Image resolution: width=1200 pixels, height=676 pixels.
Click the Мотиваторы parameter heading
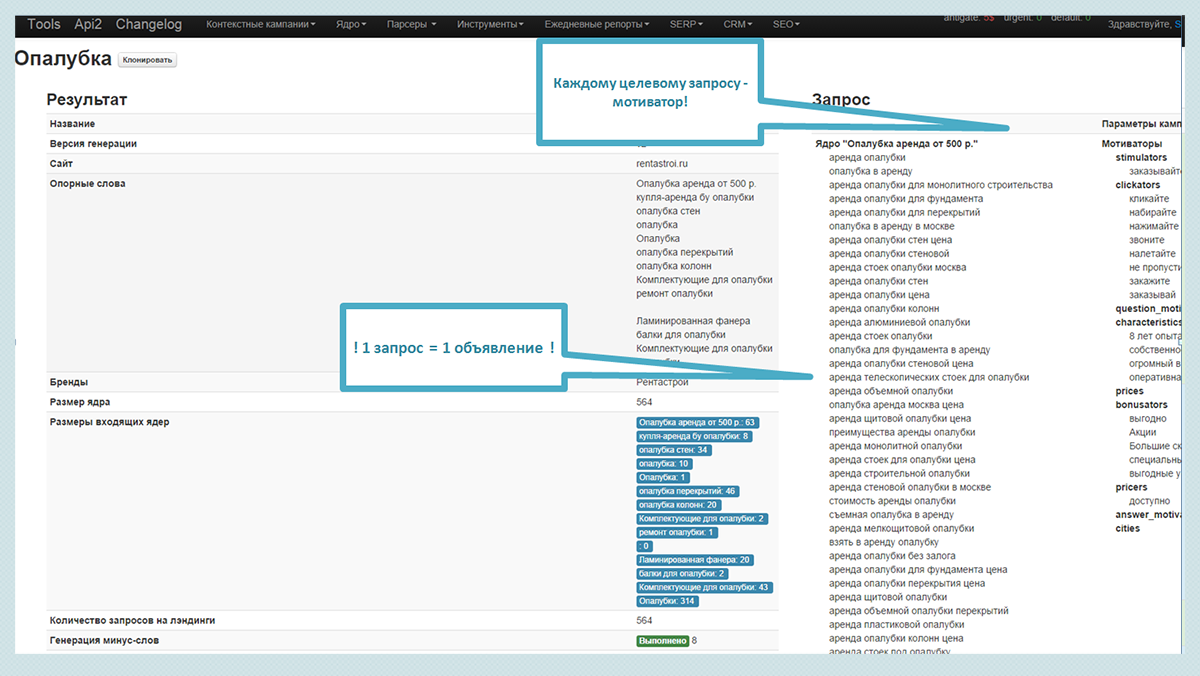[x=1131, y=144]
